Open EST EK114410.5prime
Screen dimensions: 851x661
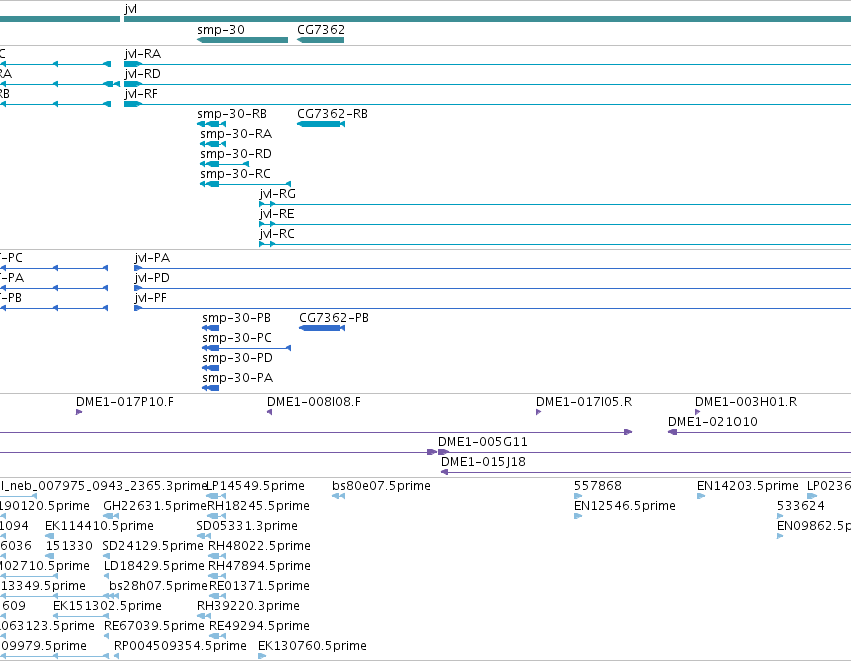tap(99, 526)
